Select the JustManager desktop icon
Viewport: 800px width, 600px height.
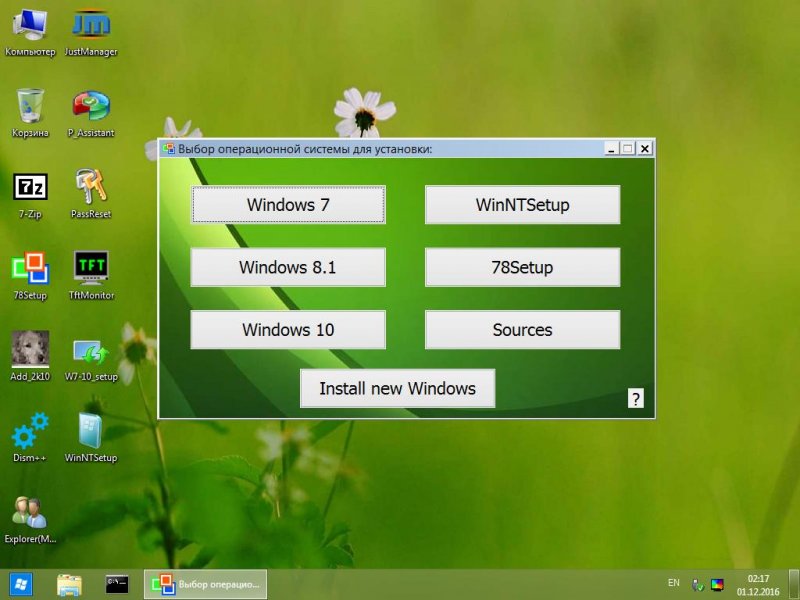(91, 33)
